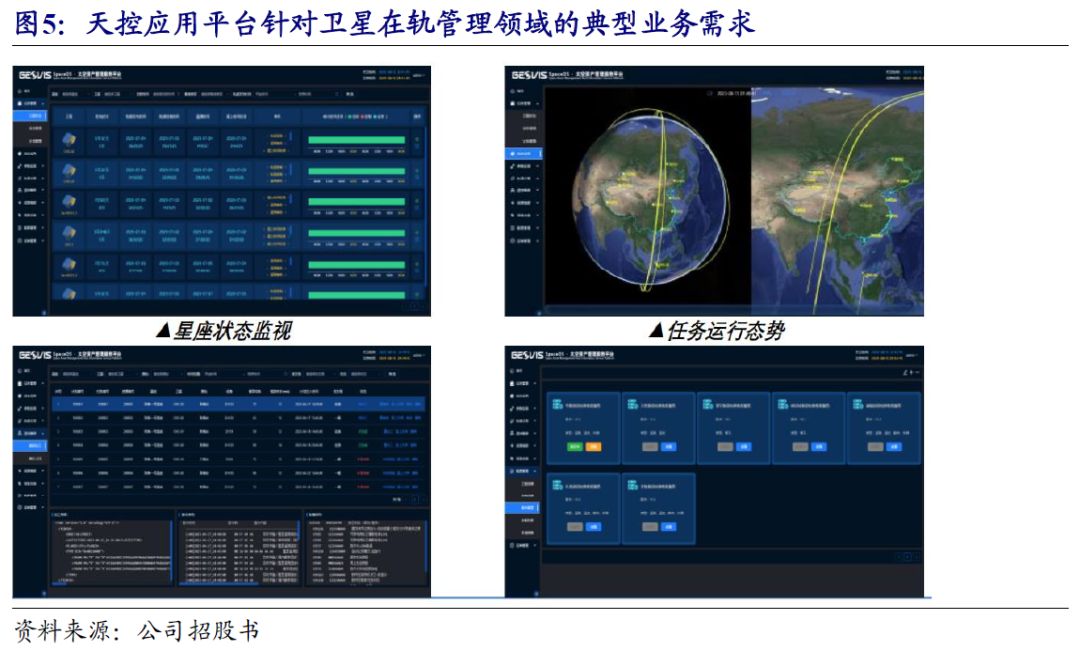1080x651 pixels.
Task: Select the highlighted blue sidebar item in 星座状态监视
Action: pos(31,116)
